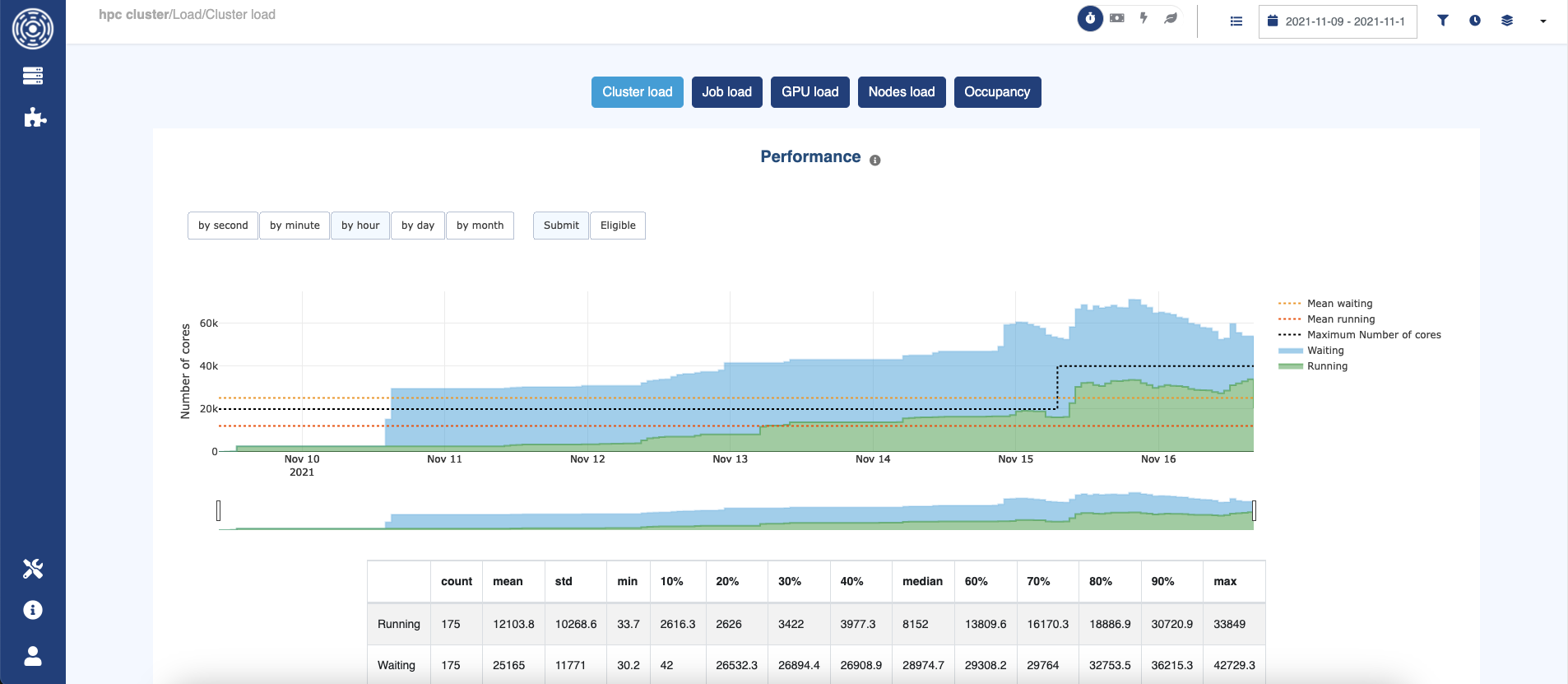
Task: Click the filter funnel icon
Action: [x=1442, y=21]
